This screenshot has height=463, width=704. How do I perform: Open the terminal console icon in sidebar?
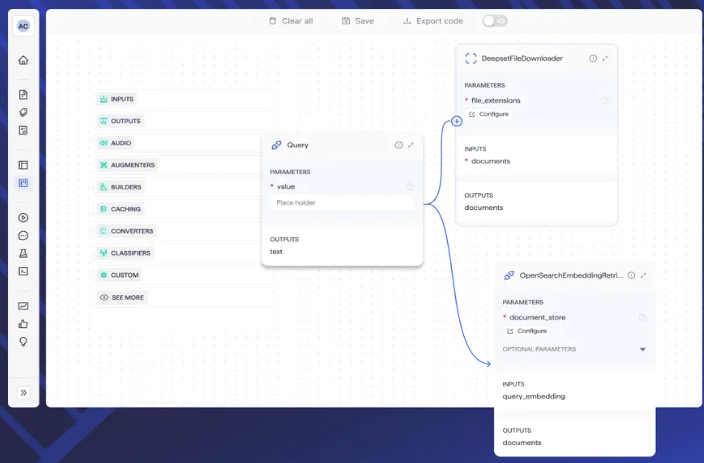click(23, 271)
